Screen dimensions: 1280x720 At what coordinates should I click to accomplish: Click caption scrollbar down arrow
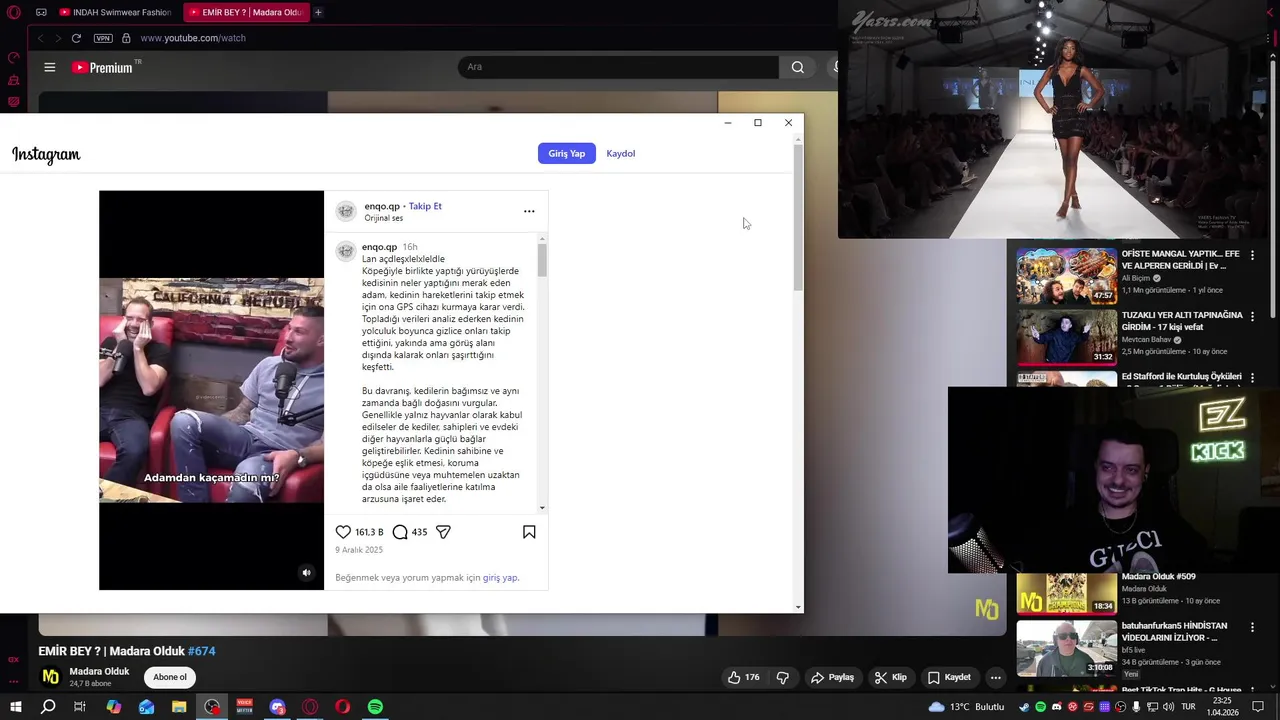pyautogui.click(x=542, y=508)
